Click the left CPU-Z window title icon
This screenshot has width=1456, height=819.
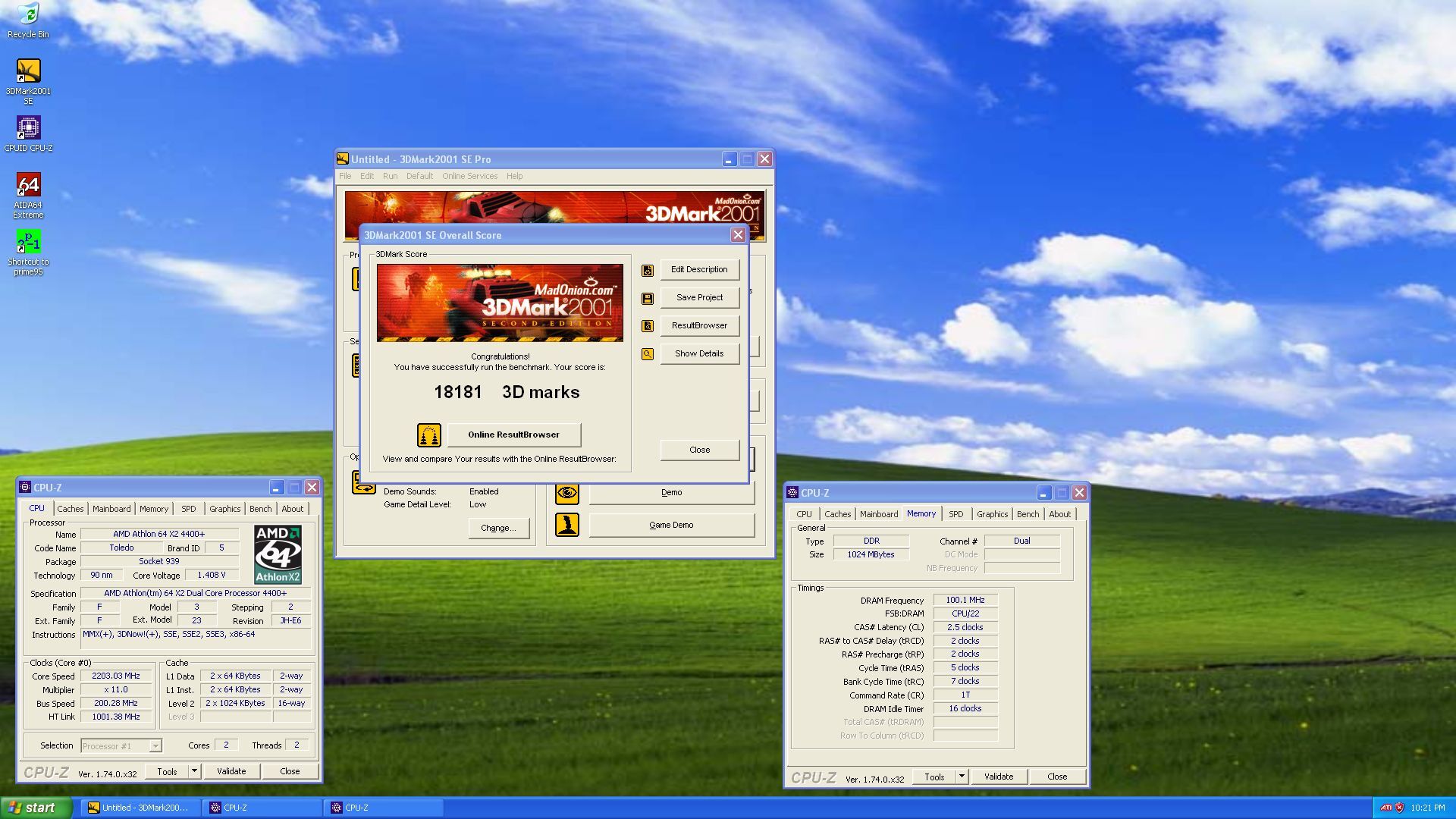(25, 488)
